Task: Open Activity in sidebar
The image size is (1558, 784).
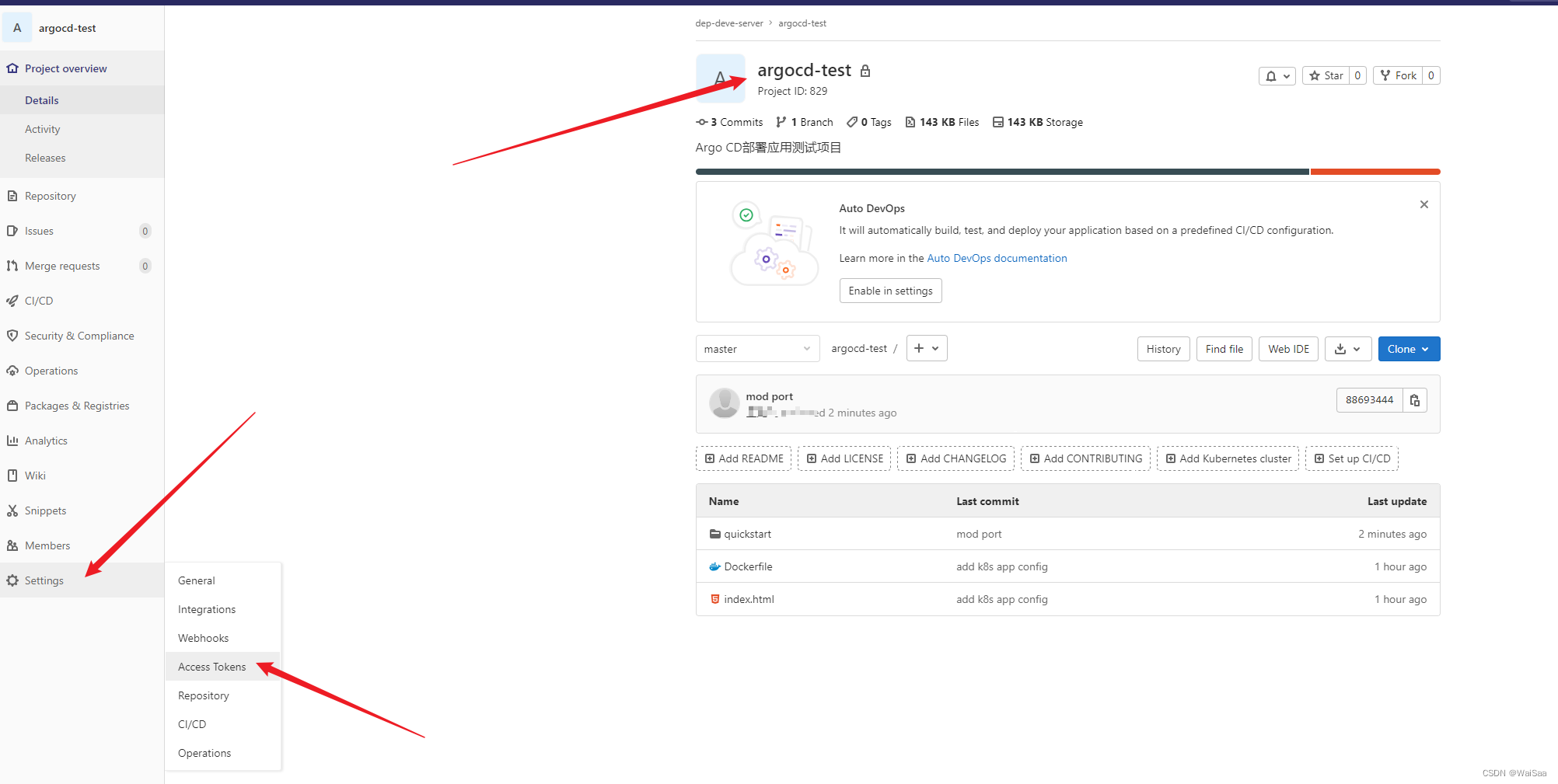Action: (x=82, y=129)
